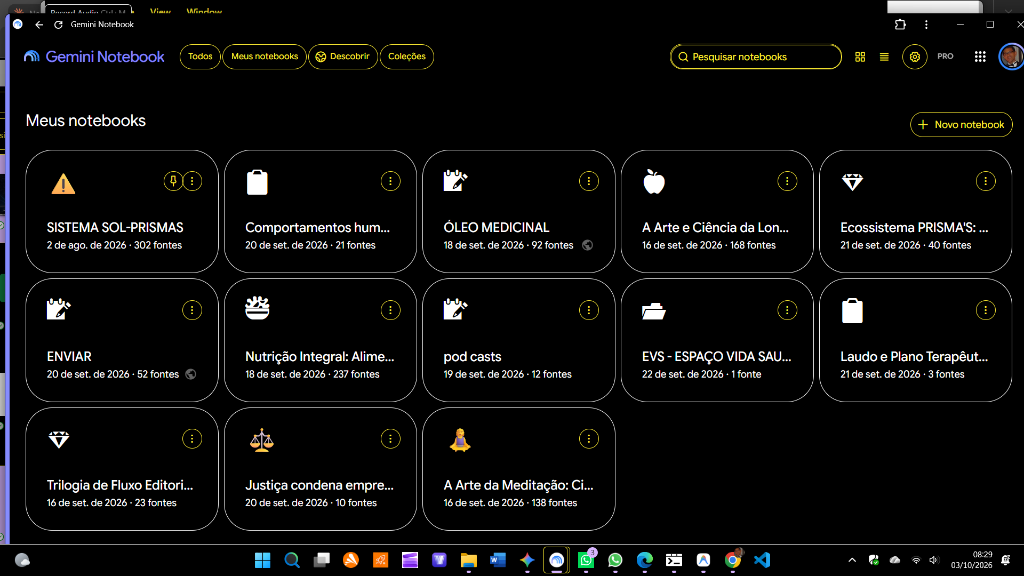1024x576 pixels.
Task: Create a Novo notebook
Action: pyautogui.click(x=961, y=125)
